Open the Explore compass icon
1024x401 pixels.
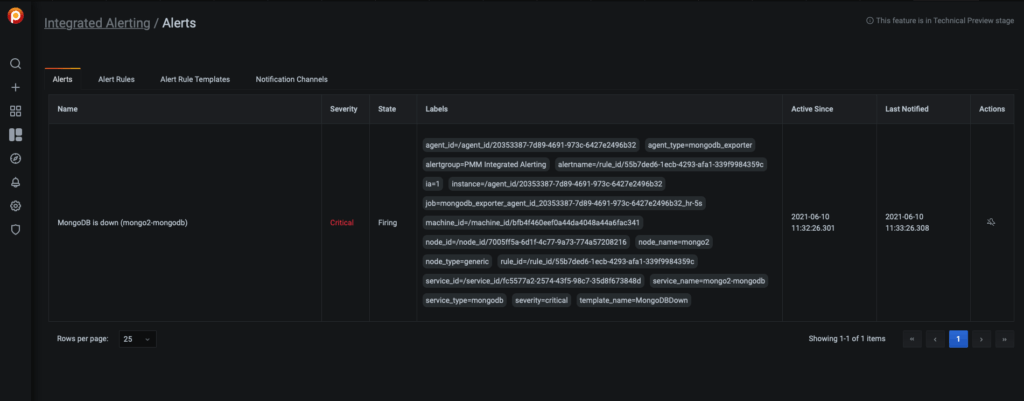coord(15,158)
